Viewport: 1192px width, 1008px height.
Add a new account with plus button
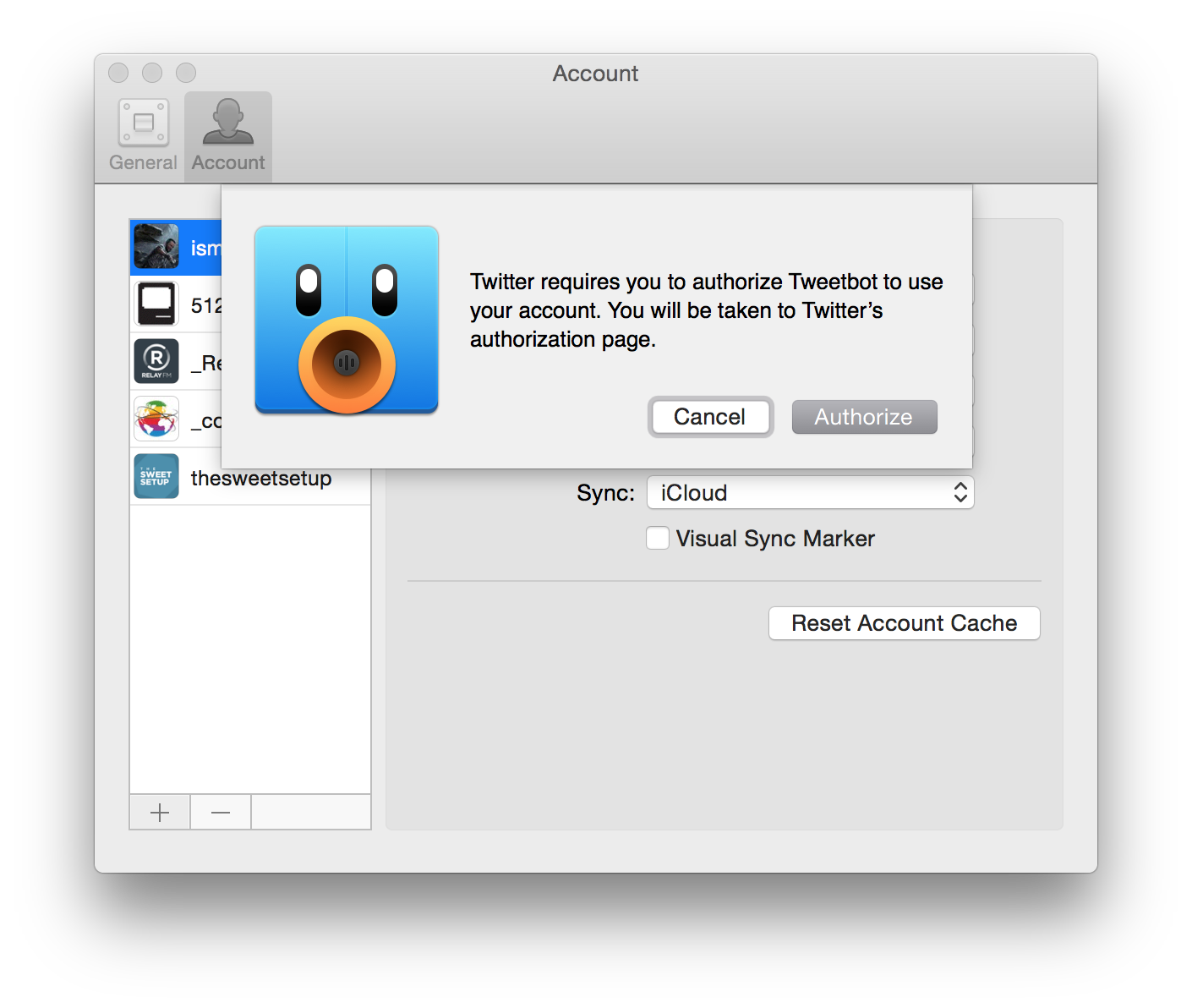pos(160,813)
